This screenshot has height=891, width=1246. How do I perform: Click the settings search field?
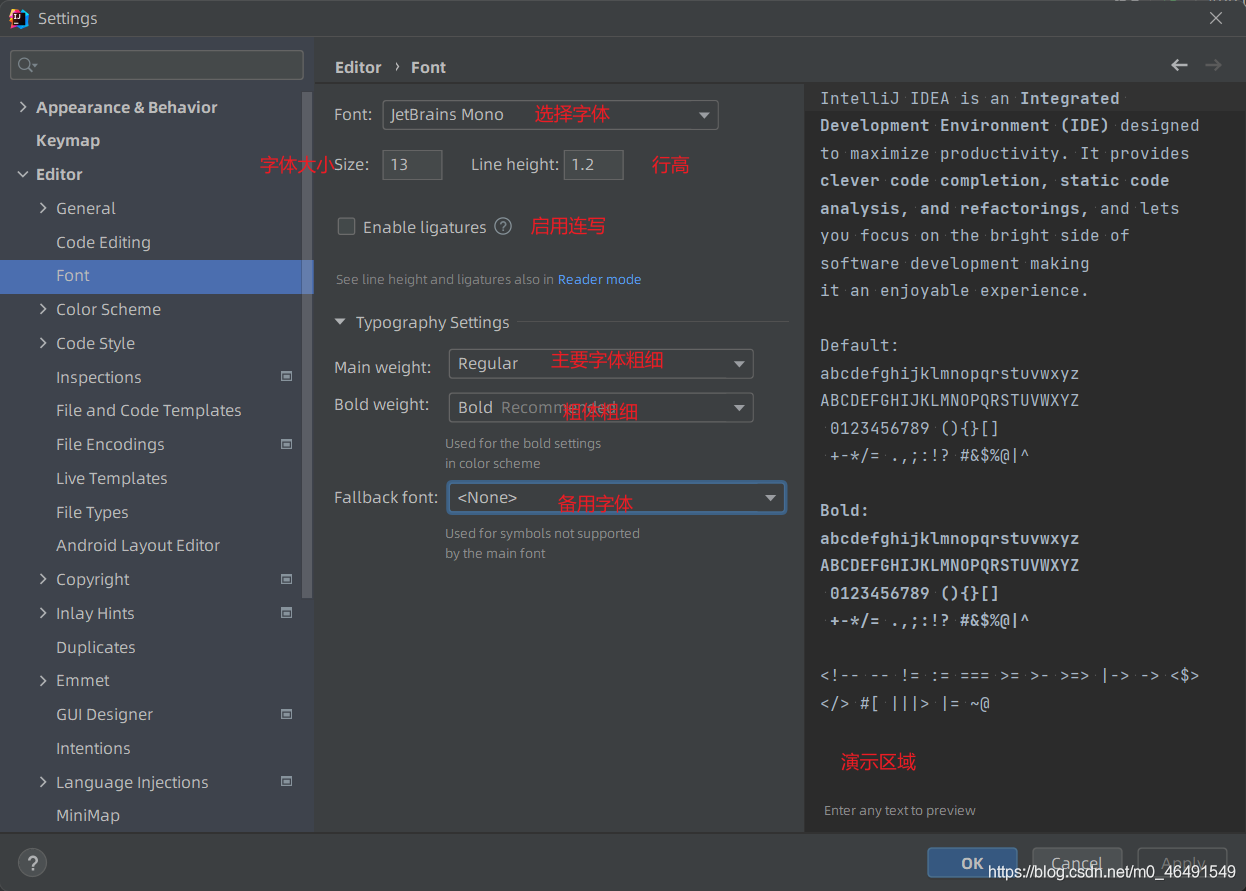click(x=157, y=65)
